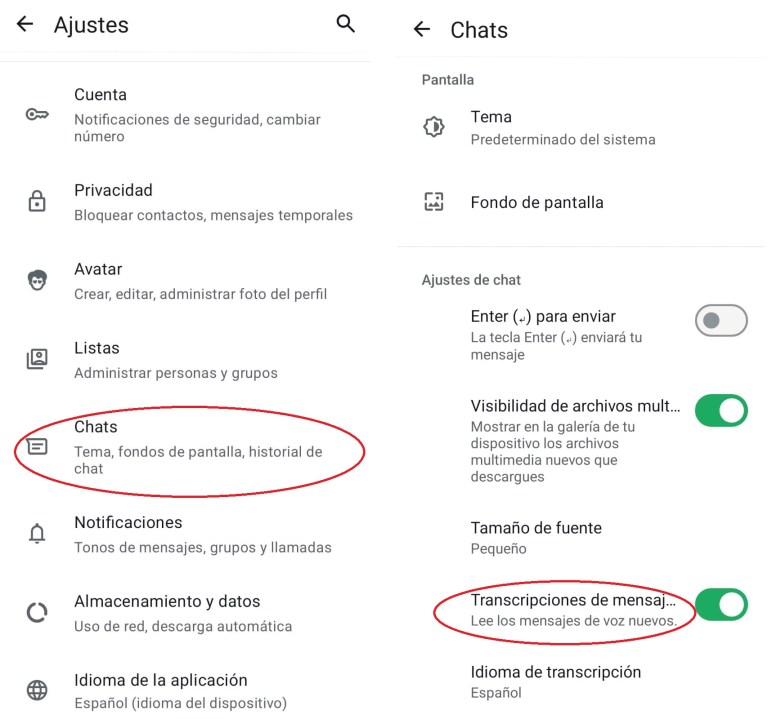Image resolution: width=772 pixels, height=719 pixels.
Task: Tap the padlock icon for Privacidad
Action: pyautogui.click(x=37, y=201)
